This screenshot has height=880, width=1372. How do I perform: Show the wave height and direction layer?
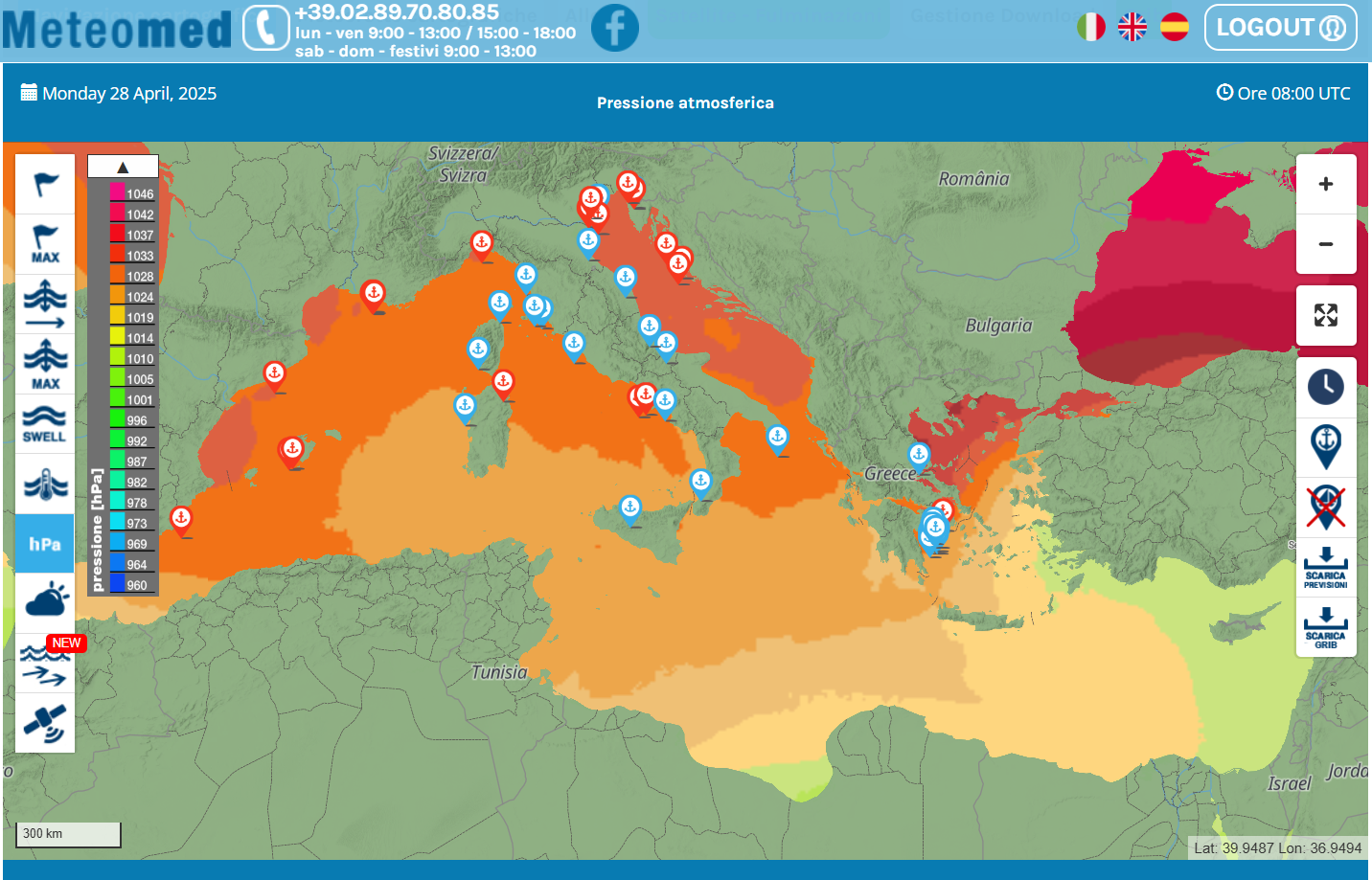pos(45,304)
